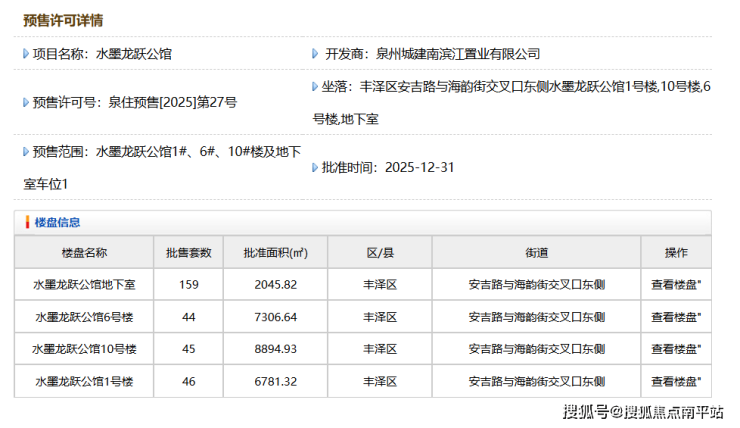Click the 批售套数 column header
740x428 pixels.
coord(189,253)
